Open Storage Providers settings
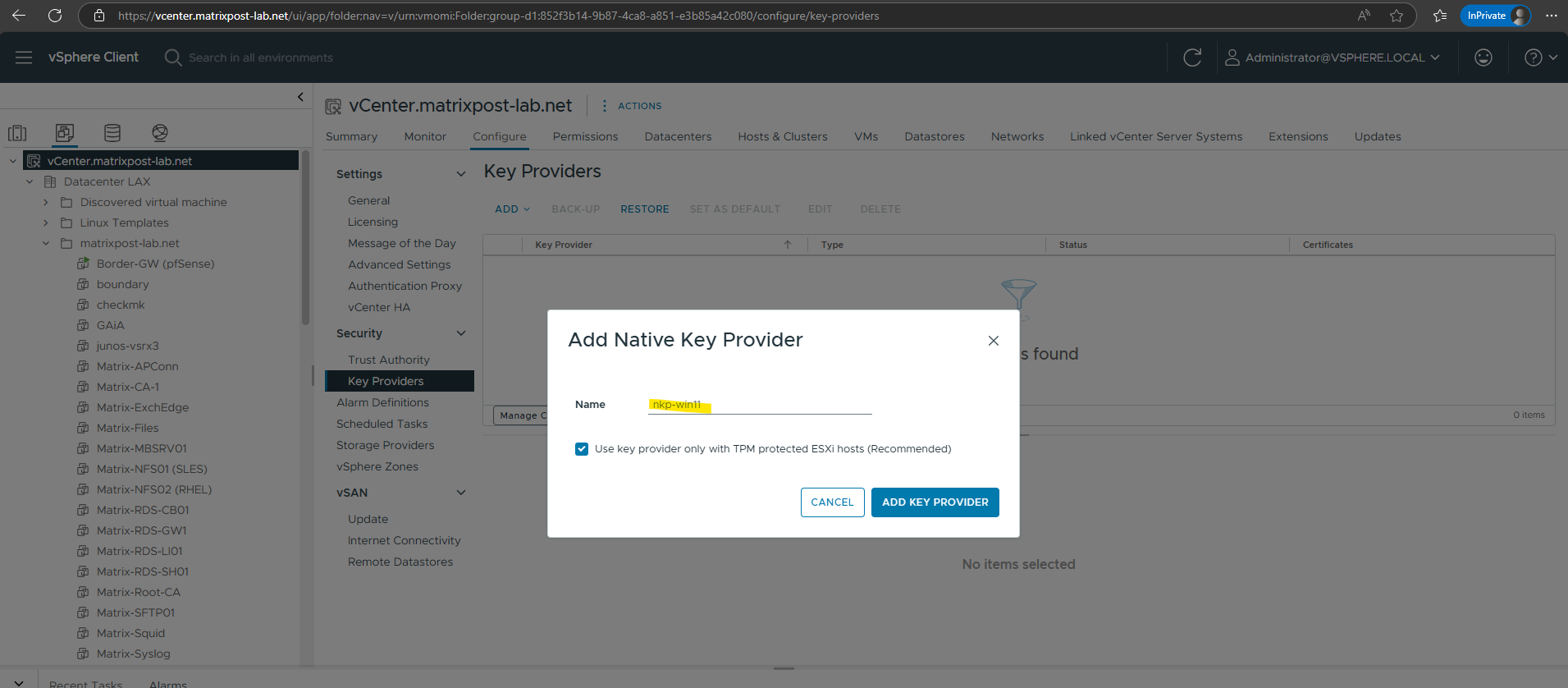The width and height of the screenshot is (1568, 688). pos(385,445)
